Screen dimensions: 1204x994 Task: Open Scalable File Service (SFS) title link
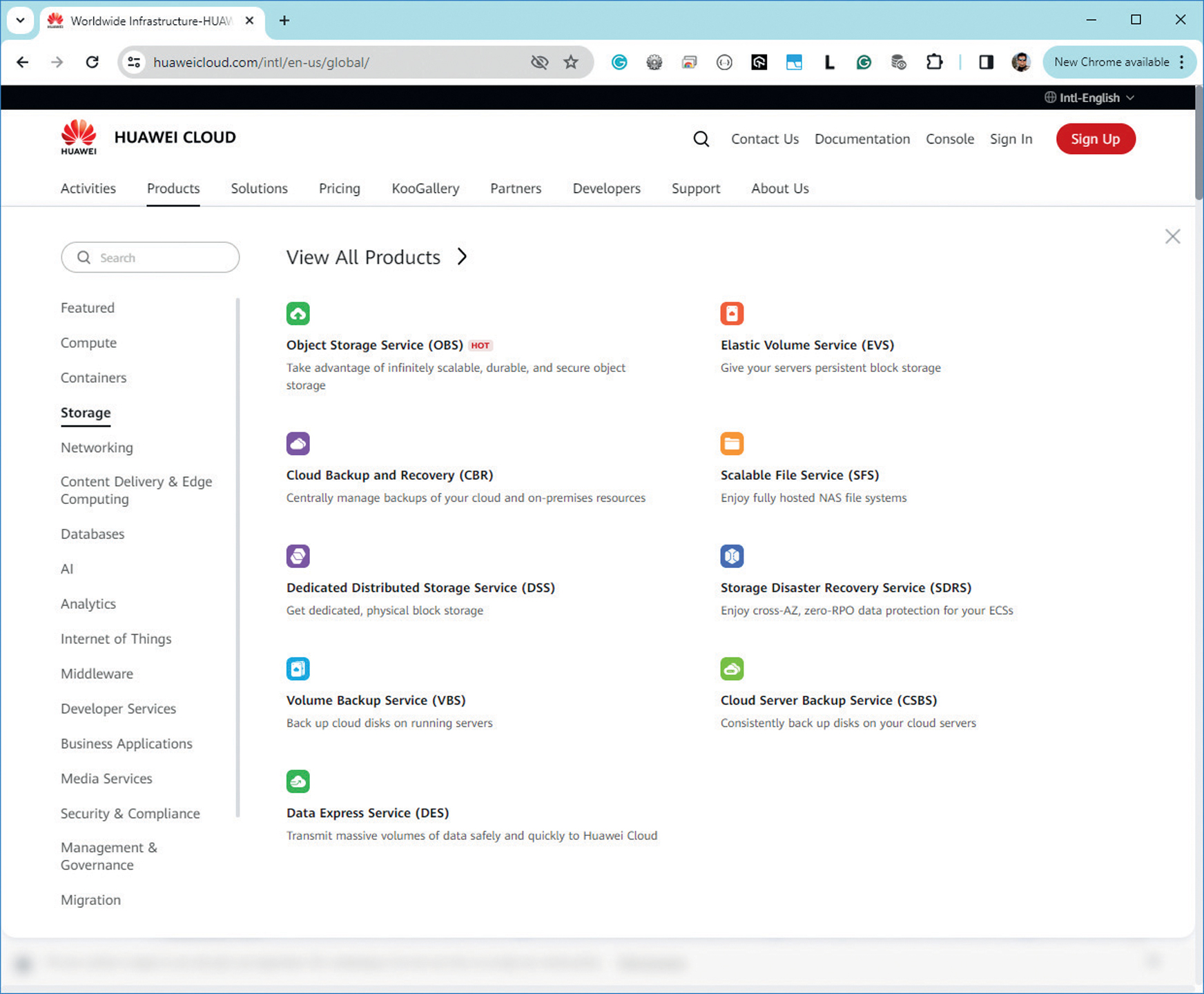799,475
